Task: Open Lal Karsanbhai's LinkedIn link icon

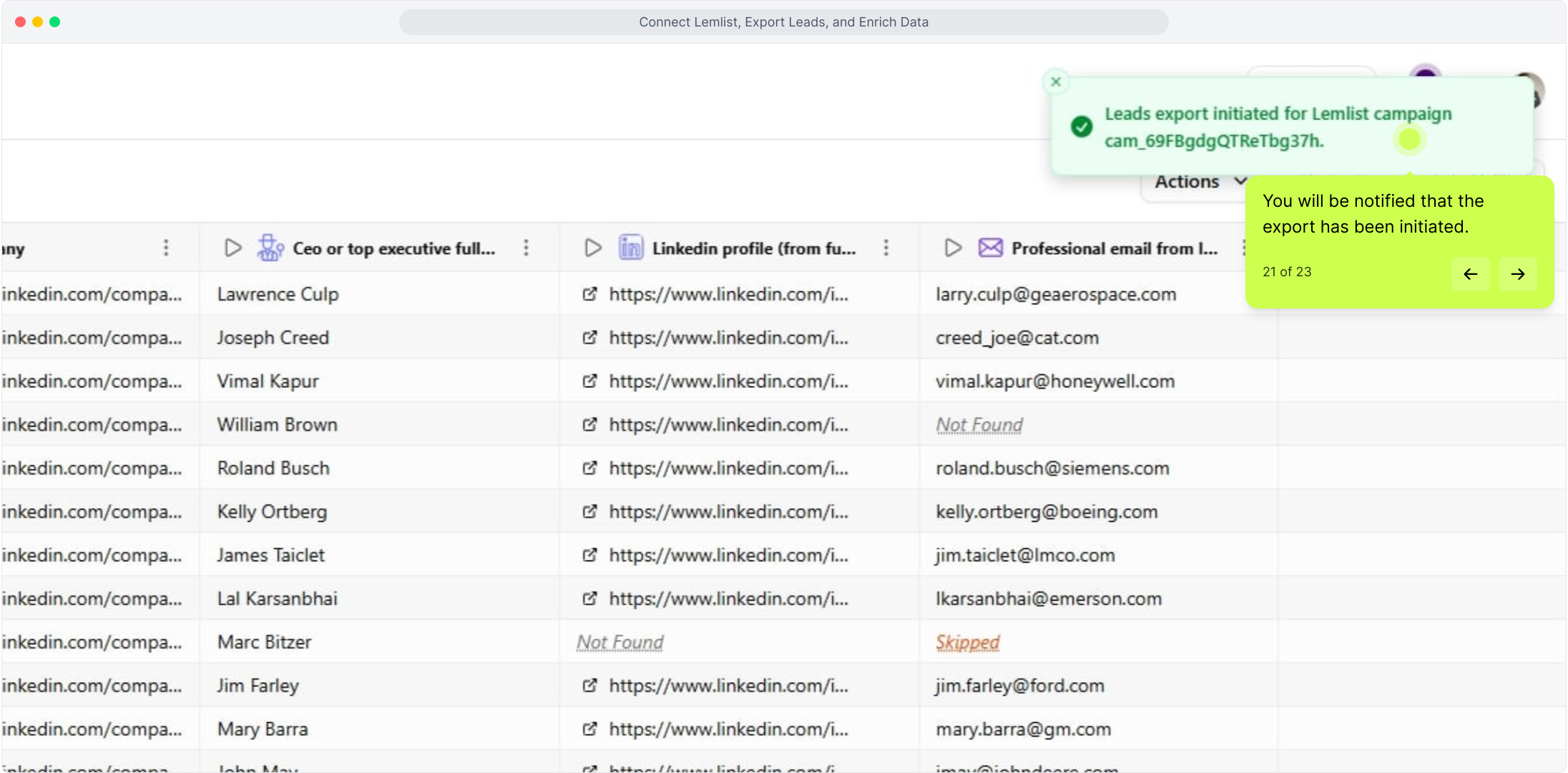Action: [589, 598]
